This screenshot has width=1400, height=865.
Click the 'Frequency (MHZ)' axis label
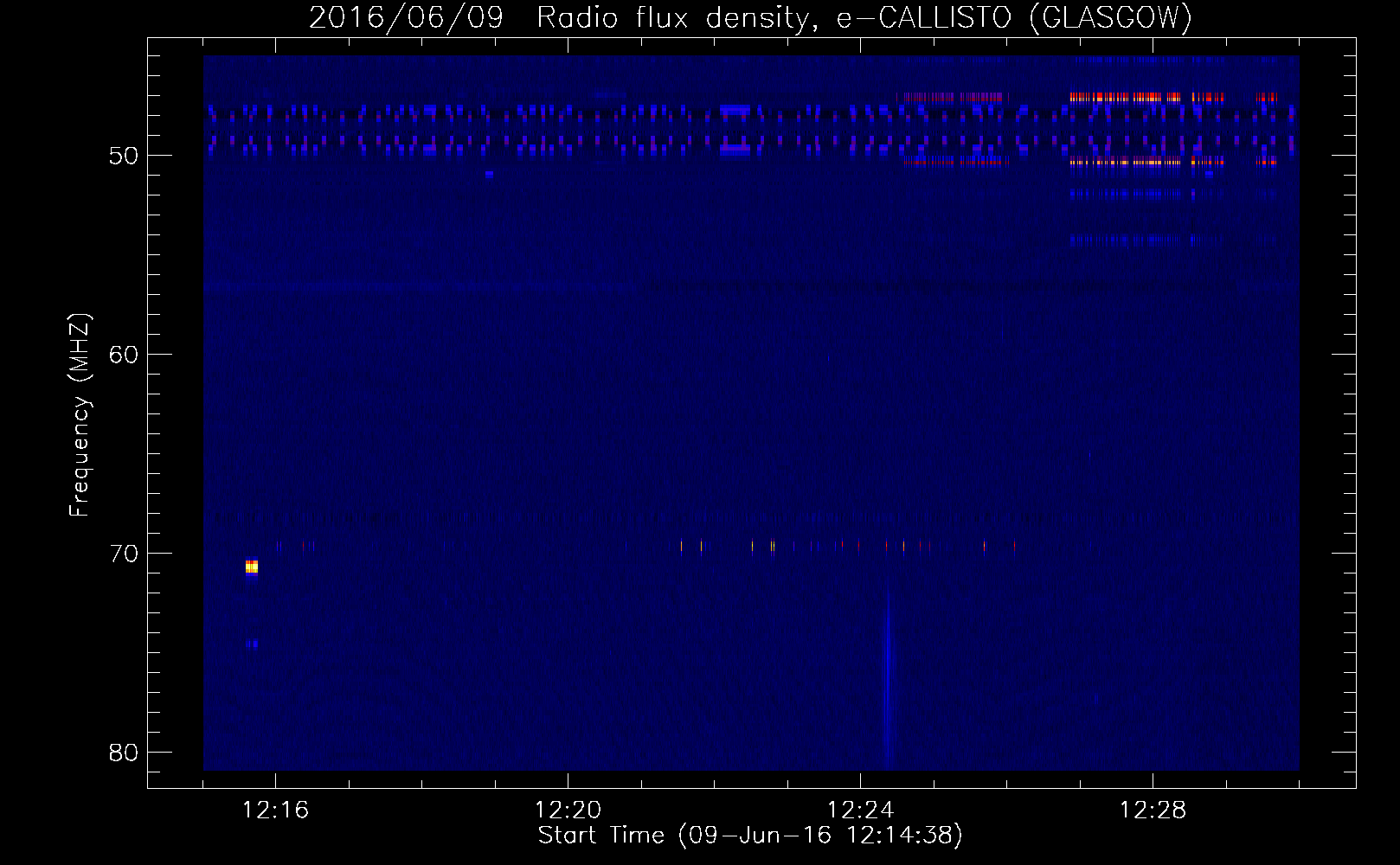tap(80, 415)
